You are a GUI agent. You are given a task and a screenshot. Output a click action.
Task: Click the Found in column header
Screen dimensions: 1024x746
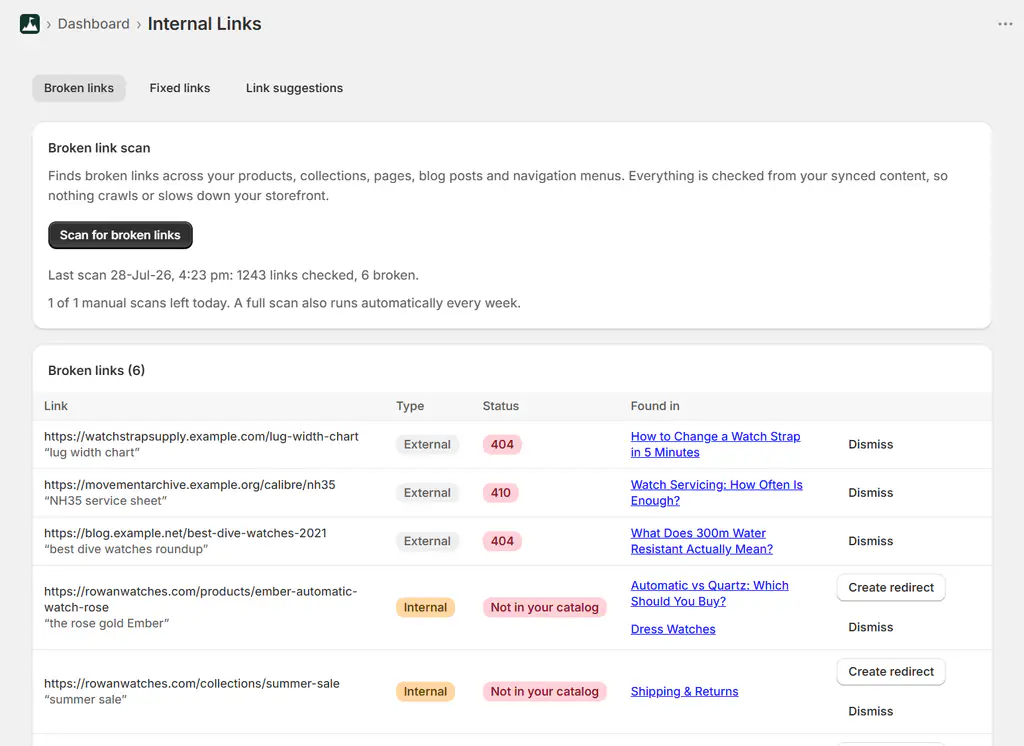tap(655, 406)
